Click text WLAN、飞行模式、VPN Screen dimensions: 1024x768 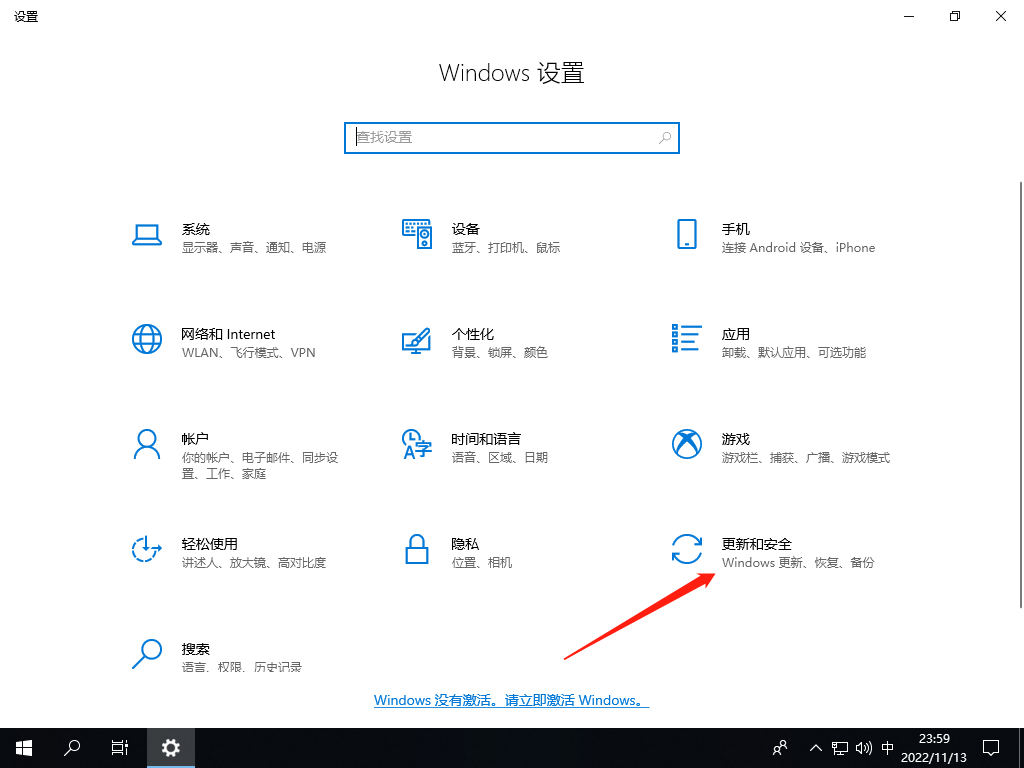[249, 353]
